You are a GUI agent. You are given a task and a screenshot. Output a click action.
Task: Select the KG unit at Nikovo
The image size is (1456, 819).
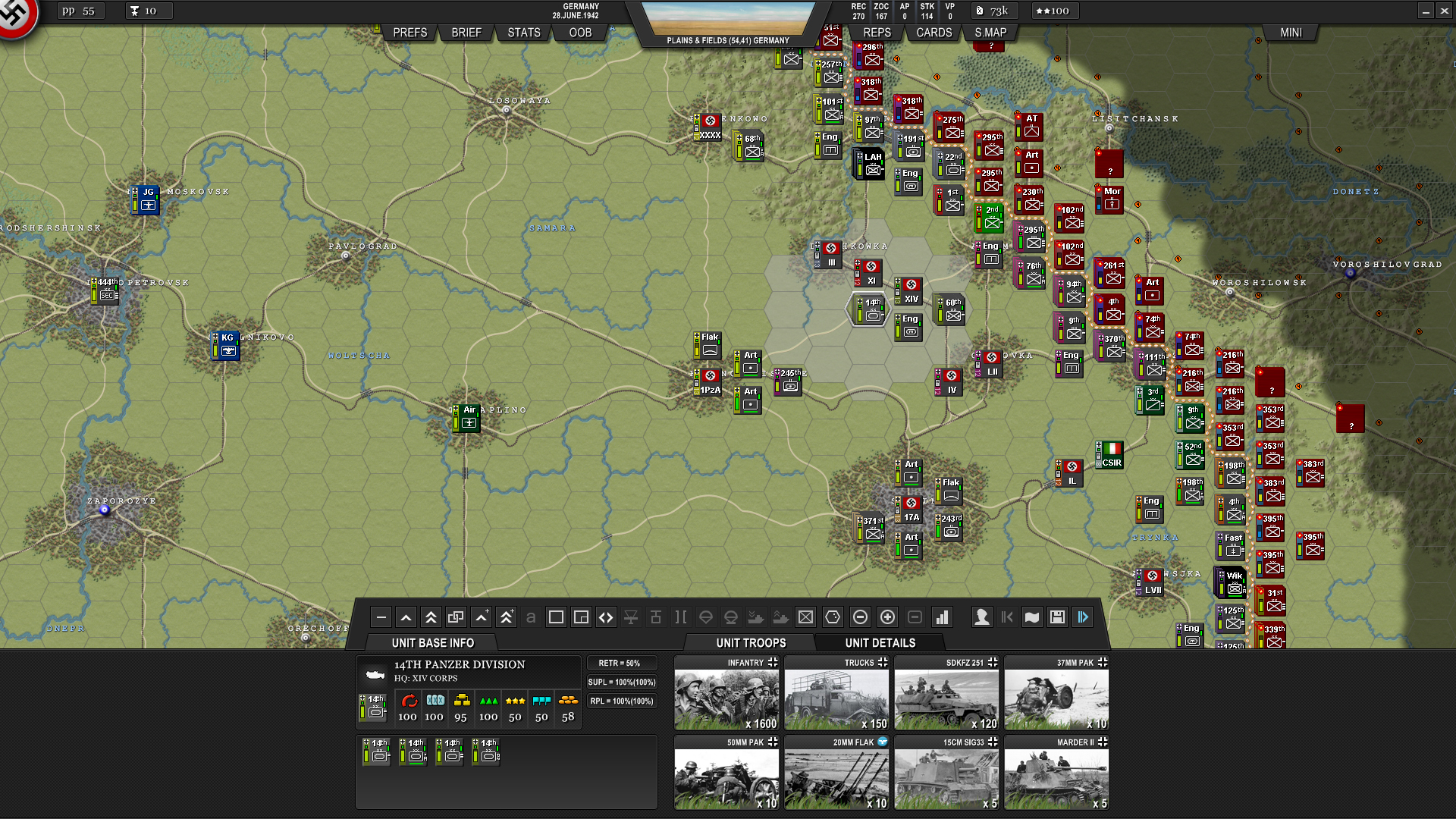(225, 345)
